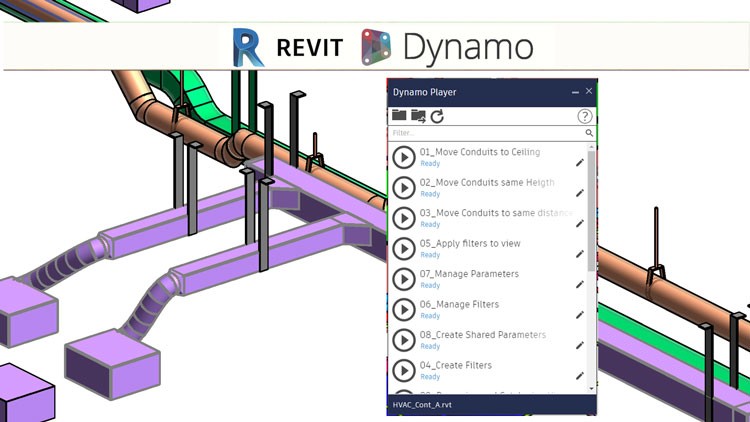Edit 03_Move Conduits to same distance inputs
This screenshot has width=750, height=422.
pyautogui.click(x=580, y=223)
